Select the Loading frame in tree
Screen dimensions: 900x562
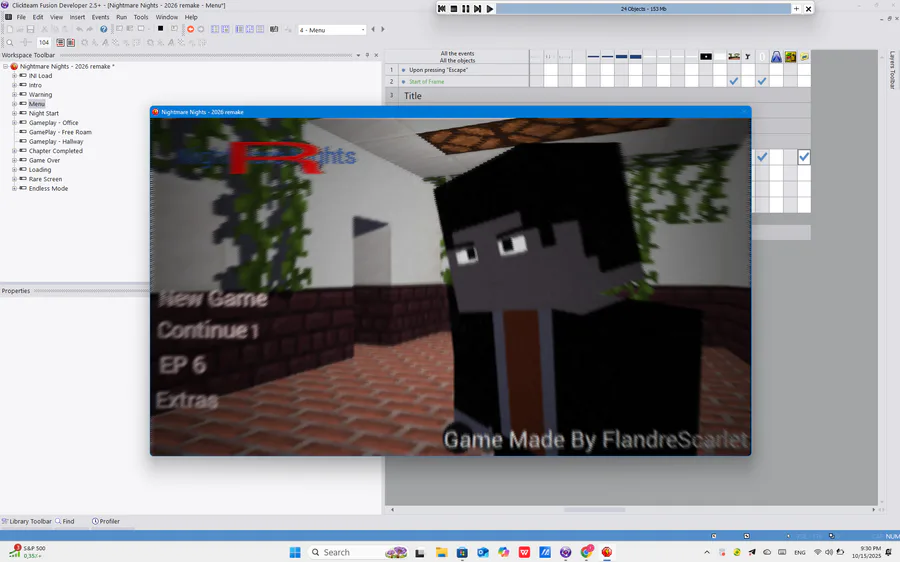[40, 169]
